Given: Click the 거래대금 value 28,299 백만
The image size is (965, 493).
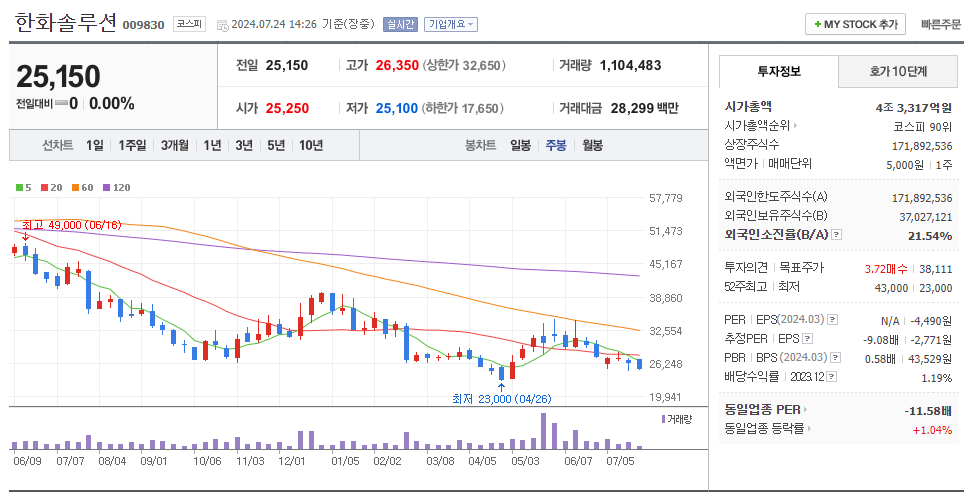Looking at the screenshot, I should [644, 108].
